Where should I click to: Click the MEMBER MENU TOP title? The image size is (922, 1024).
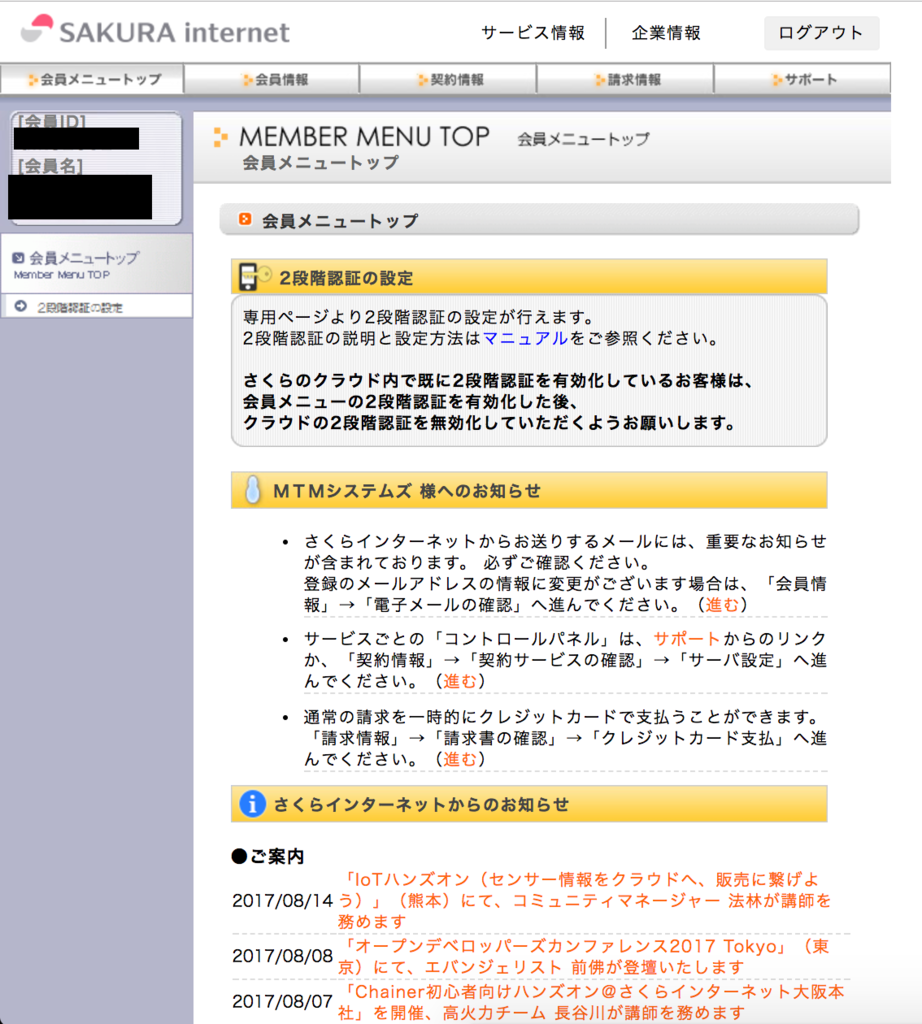[364, 136]
